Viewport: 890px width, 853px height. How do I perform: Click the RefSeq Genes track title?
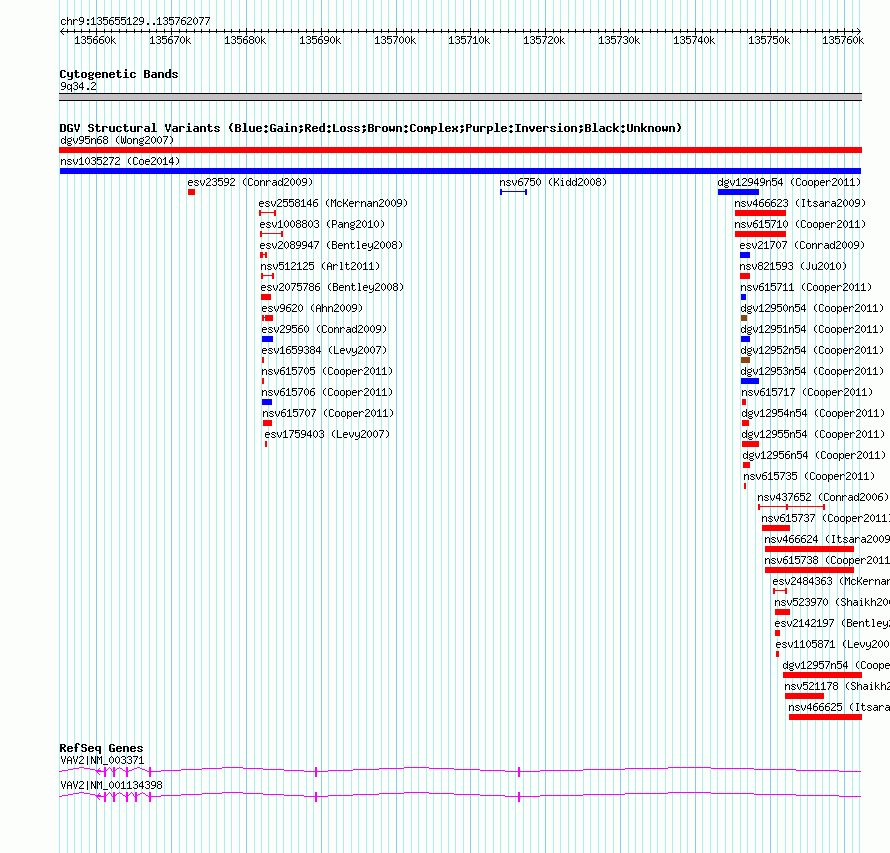click(x=101, y=748)
